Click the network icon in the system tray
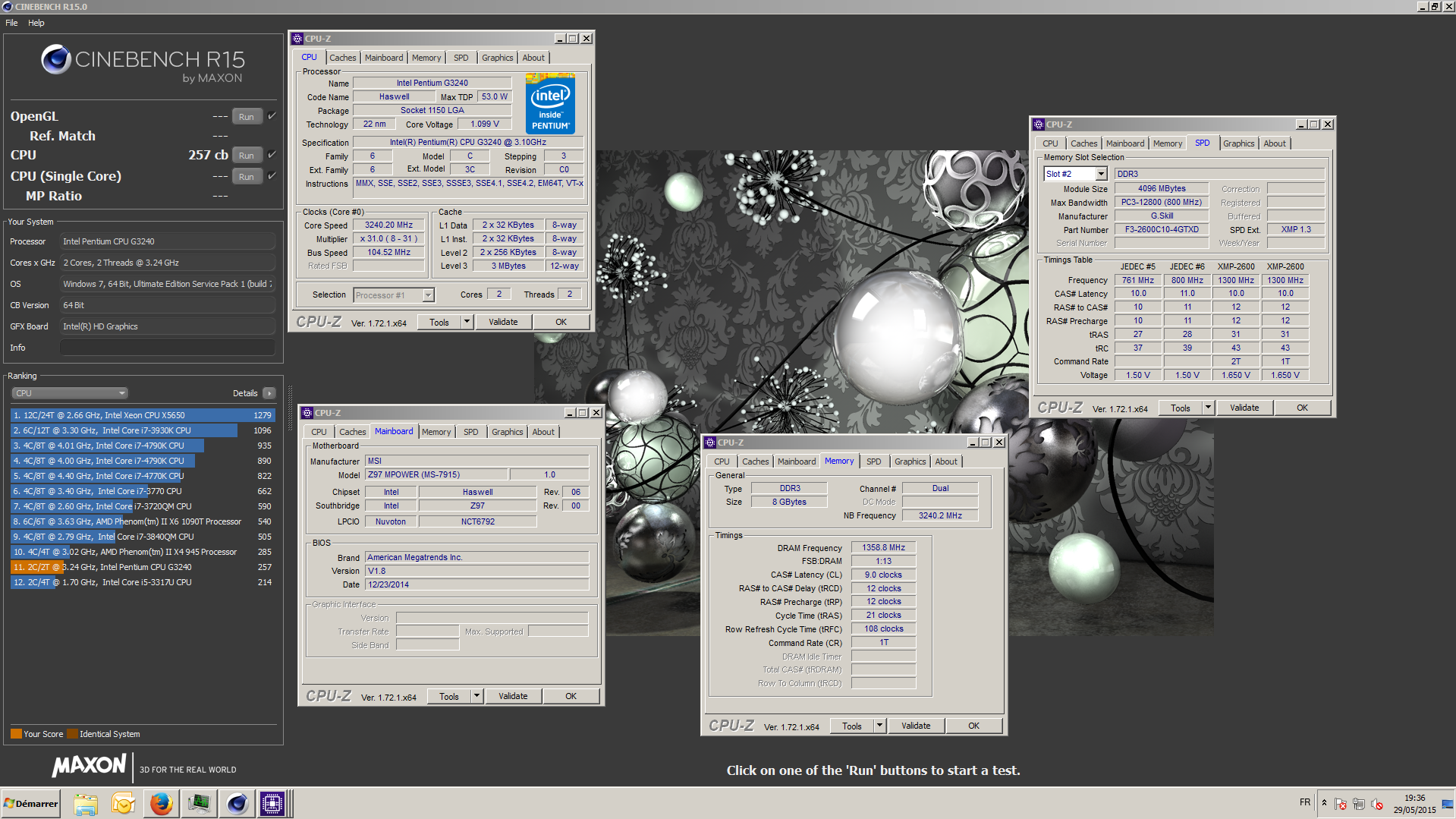This screenshot has width=1456, height=819. tap(1359, 805)
